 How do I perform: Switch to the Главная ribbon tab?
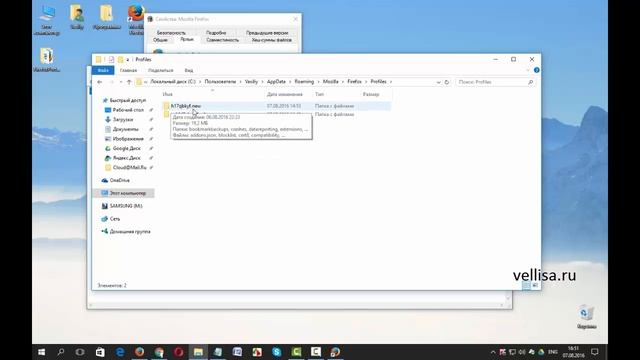tap(128, 70)
